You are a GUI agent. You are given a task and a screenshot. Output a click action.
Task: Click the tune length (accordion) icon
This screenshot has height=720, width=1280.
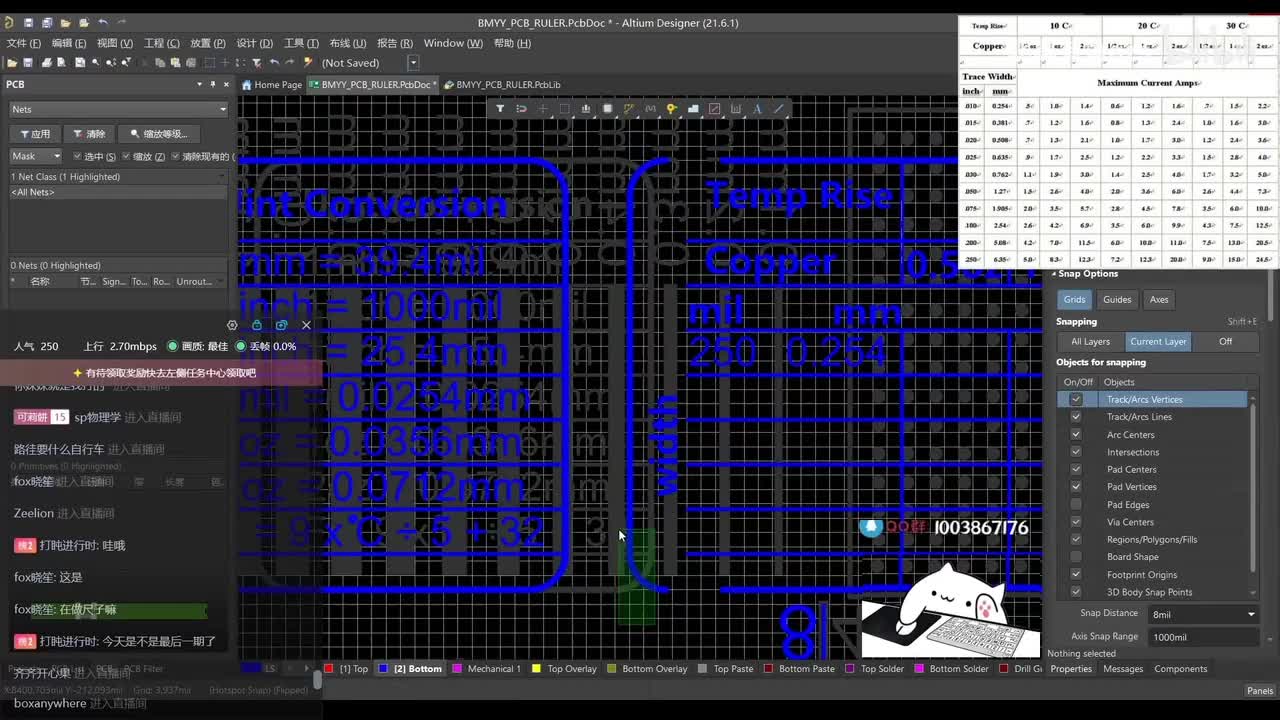[x=650, y=109]
